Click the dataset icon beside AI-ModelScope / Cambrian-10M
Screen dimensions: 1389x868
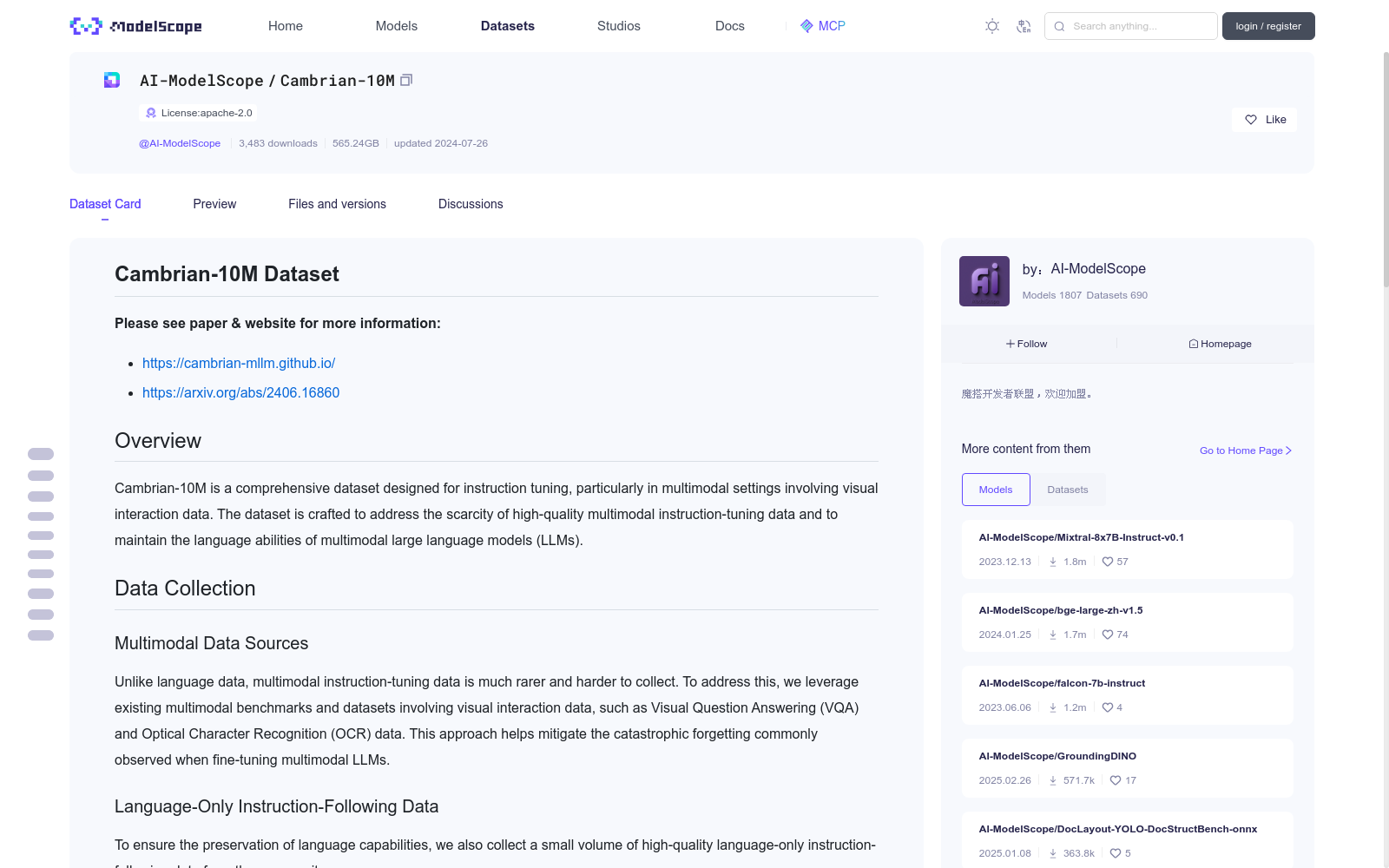point(112,80)
